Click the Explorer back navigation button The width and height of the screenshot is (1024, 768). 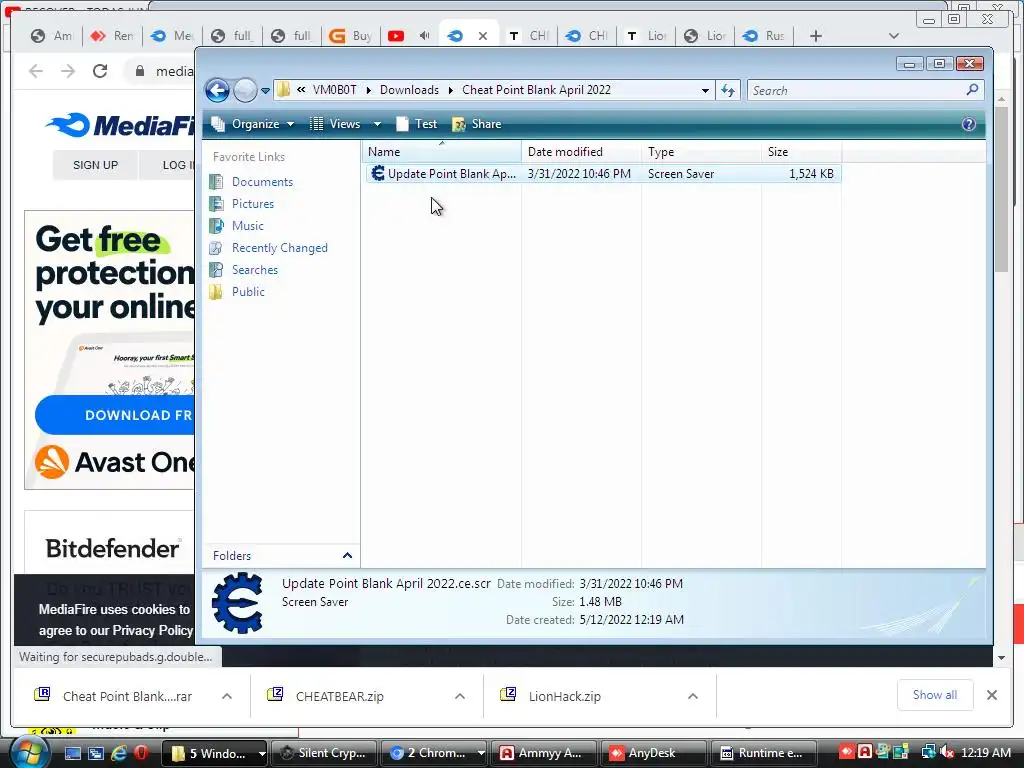pyautogui.click(x=217, y=90)
